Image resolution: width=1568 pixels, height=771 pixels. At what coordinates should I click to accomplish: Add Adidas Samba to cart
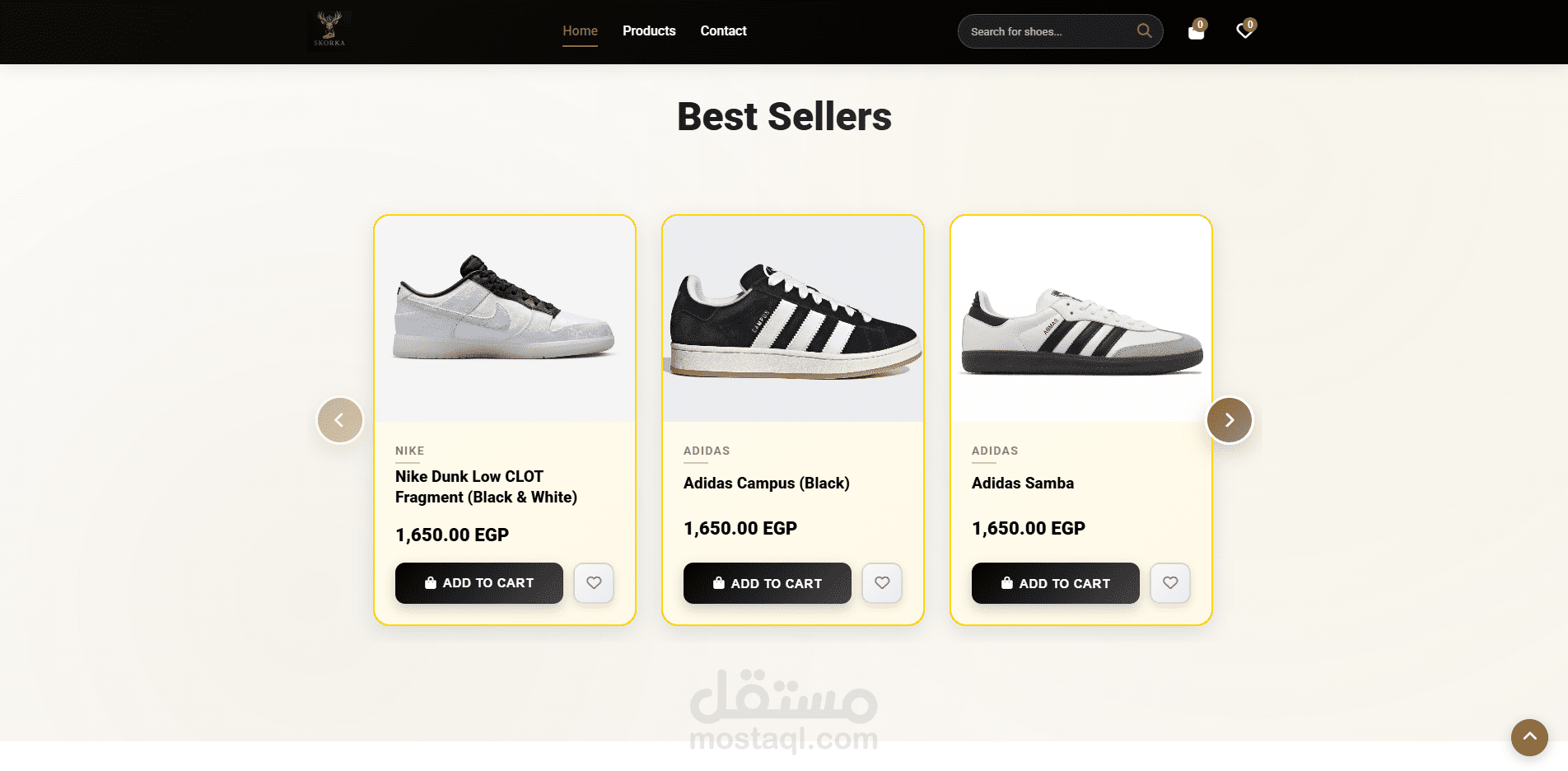[1056, 583]
